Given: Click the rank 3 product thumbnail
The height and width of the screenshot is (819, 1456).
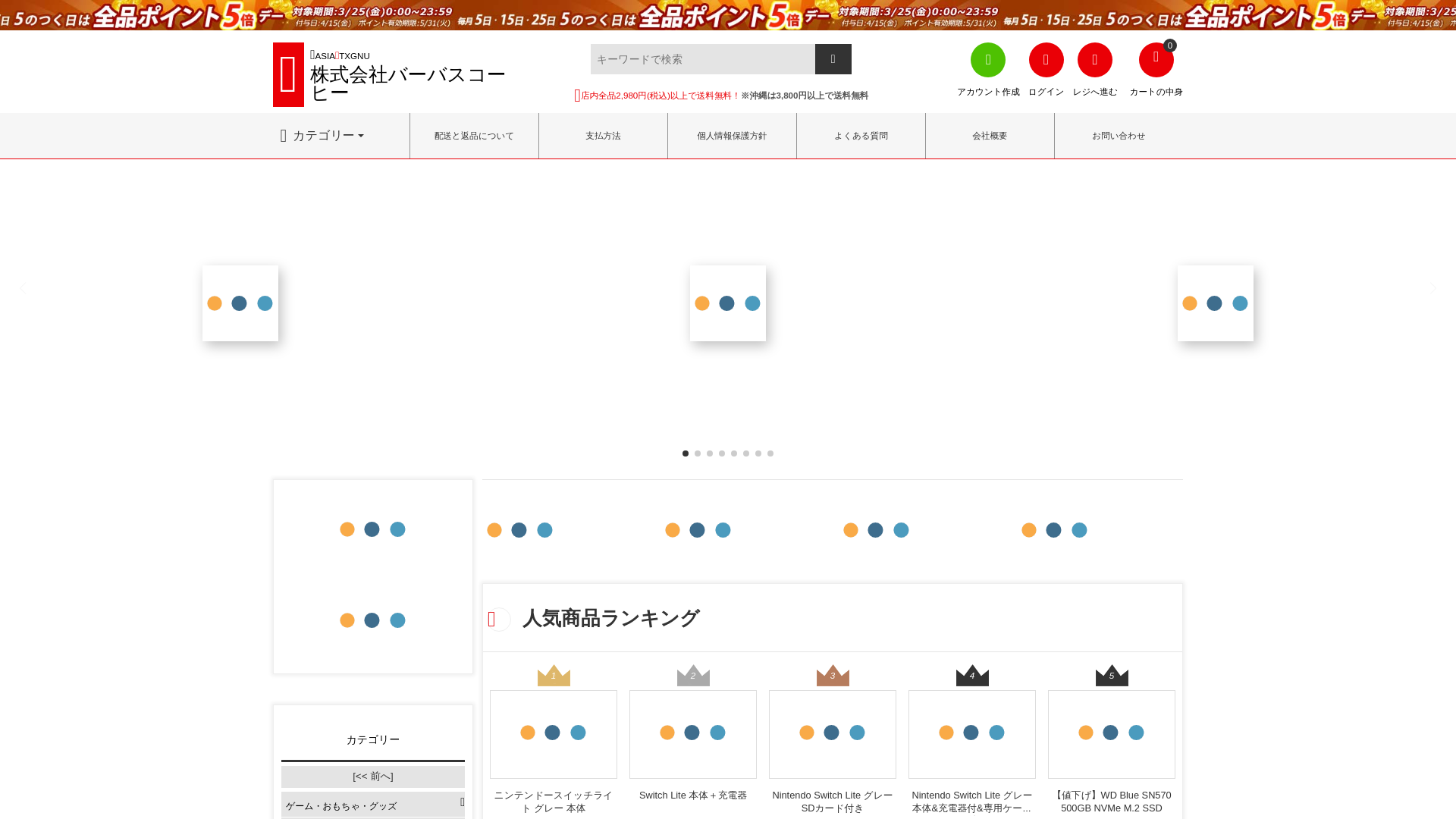Looking at the screenshot, I should (833, 734).
